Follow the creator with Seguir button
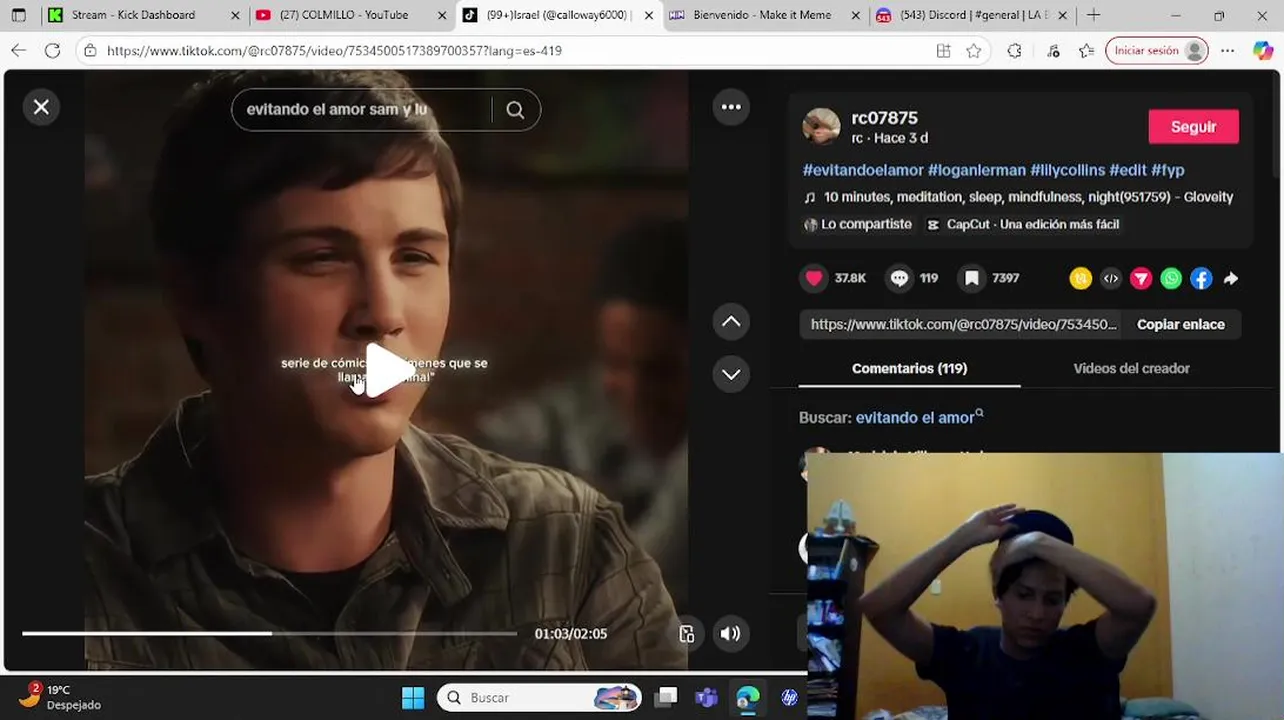The height and width of the screenshot is (720, 1284). [x=1193, y=127]
